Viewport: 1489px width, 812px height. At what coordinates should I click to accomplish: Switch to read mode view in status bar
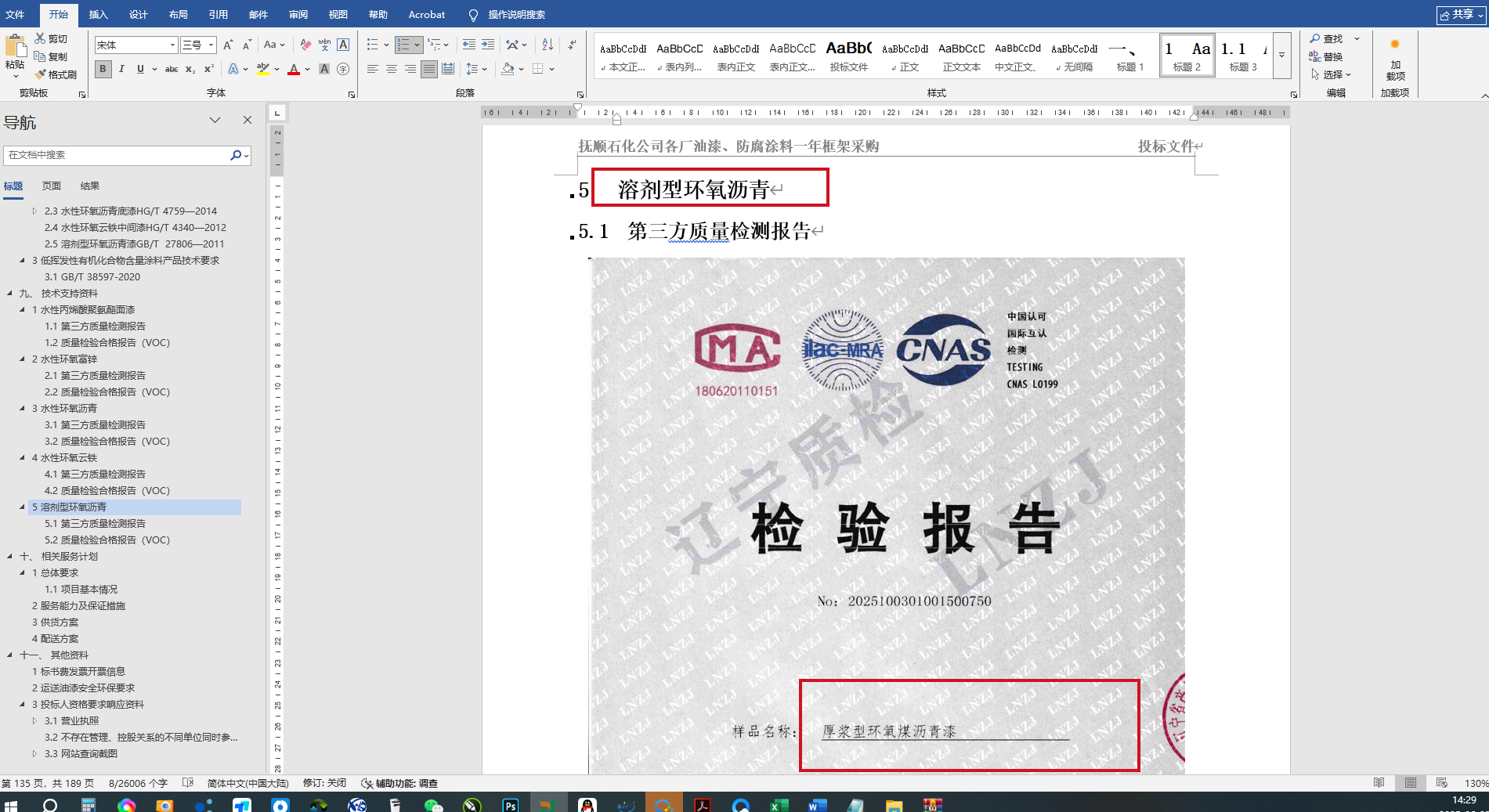coord(1379,783)
